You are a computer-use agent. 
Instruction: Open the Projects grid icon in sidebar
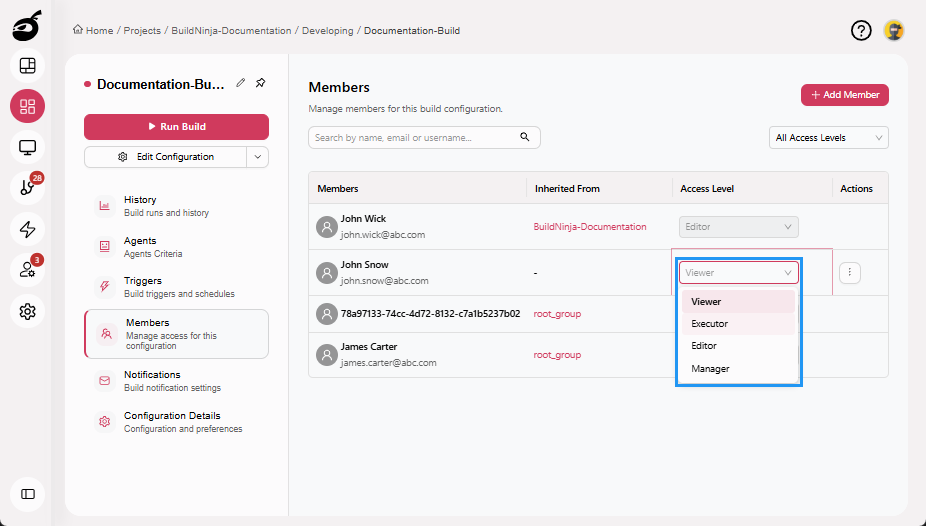pos(27,106)
